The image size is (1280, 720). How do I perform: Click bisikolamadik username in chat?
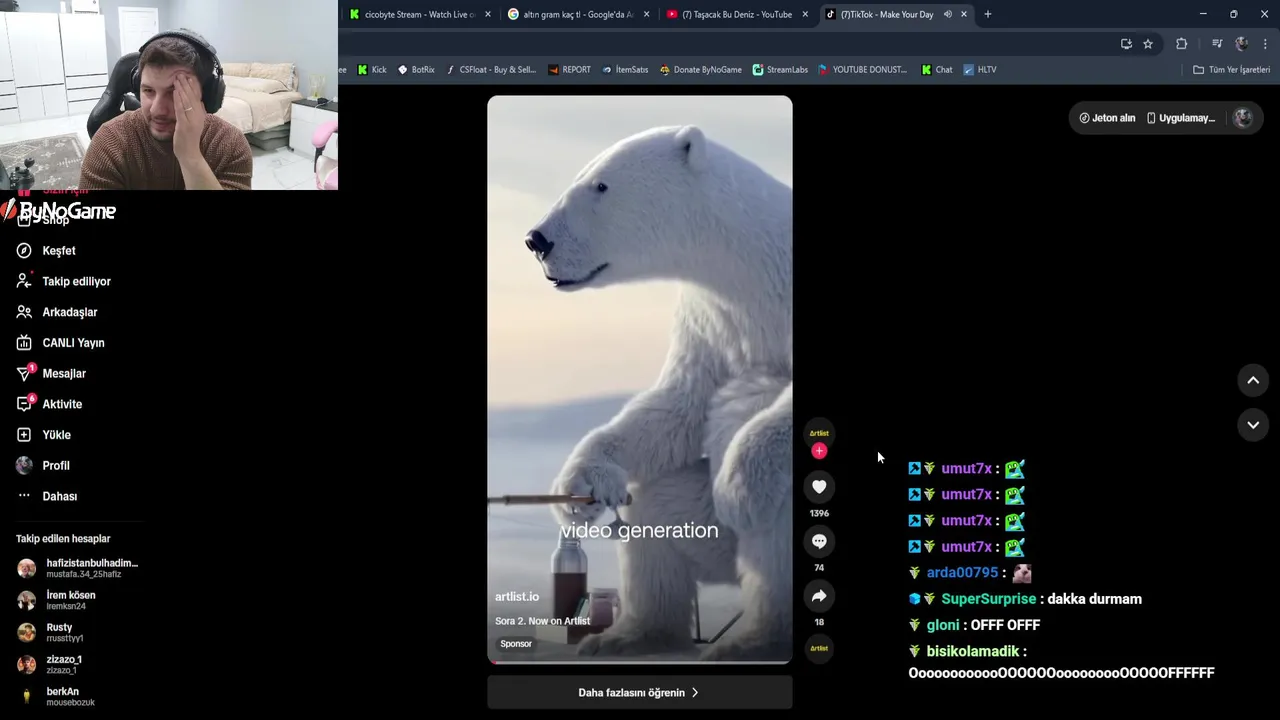(x=973, y=651)
